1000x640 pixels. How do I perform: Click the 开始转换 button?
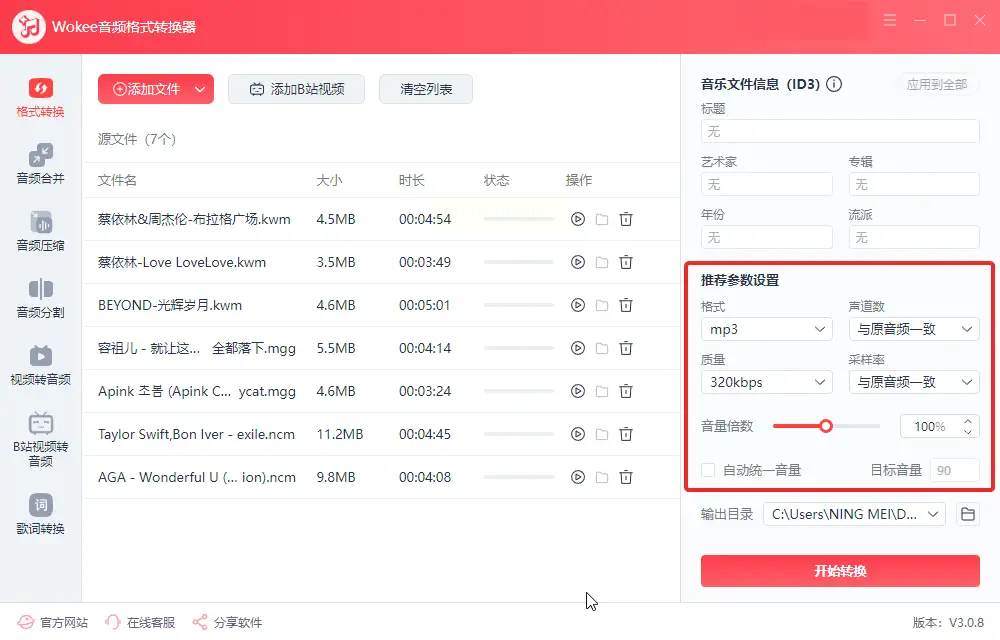pyautogui.click(x=840, y=571)
